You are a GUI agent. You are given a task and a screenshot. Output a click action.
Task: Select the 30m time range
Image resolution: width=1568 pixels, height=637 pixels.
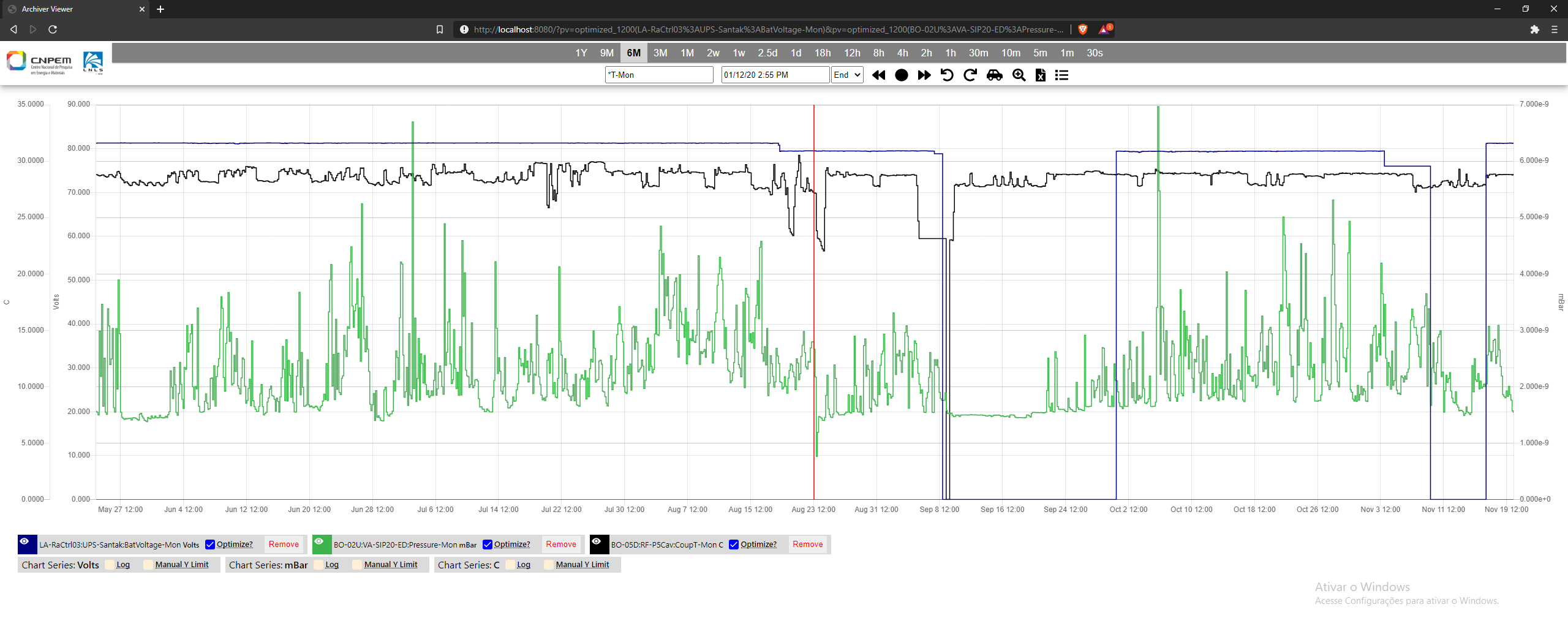(x=978, y=53)
